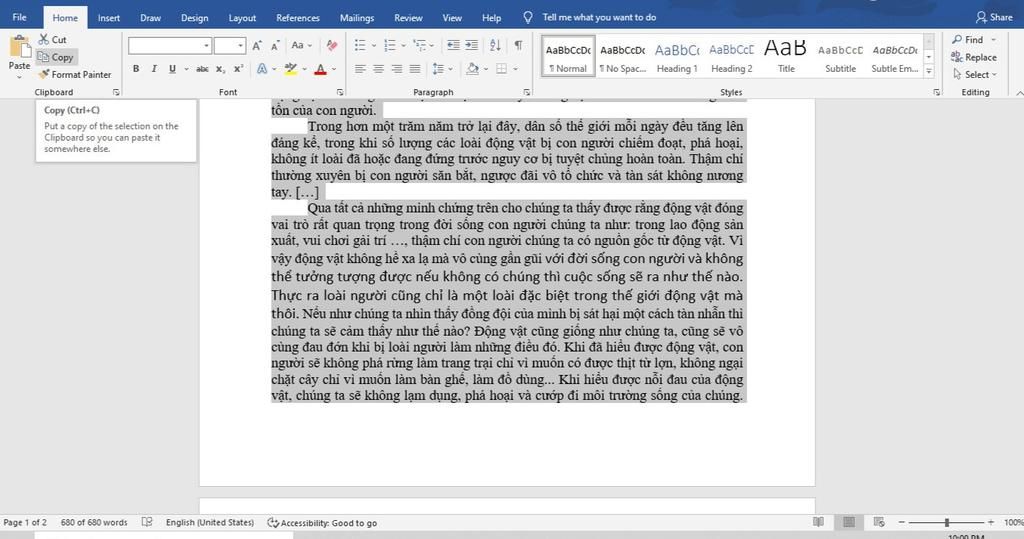Apply red font color
Screen dimensions: 1024x539
tap(320, 69)
